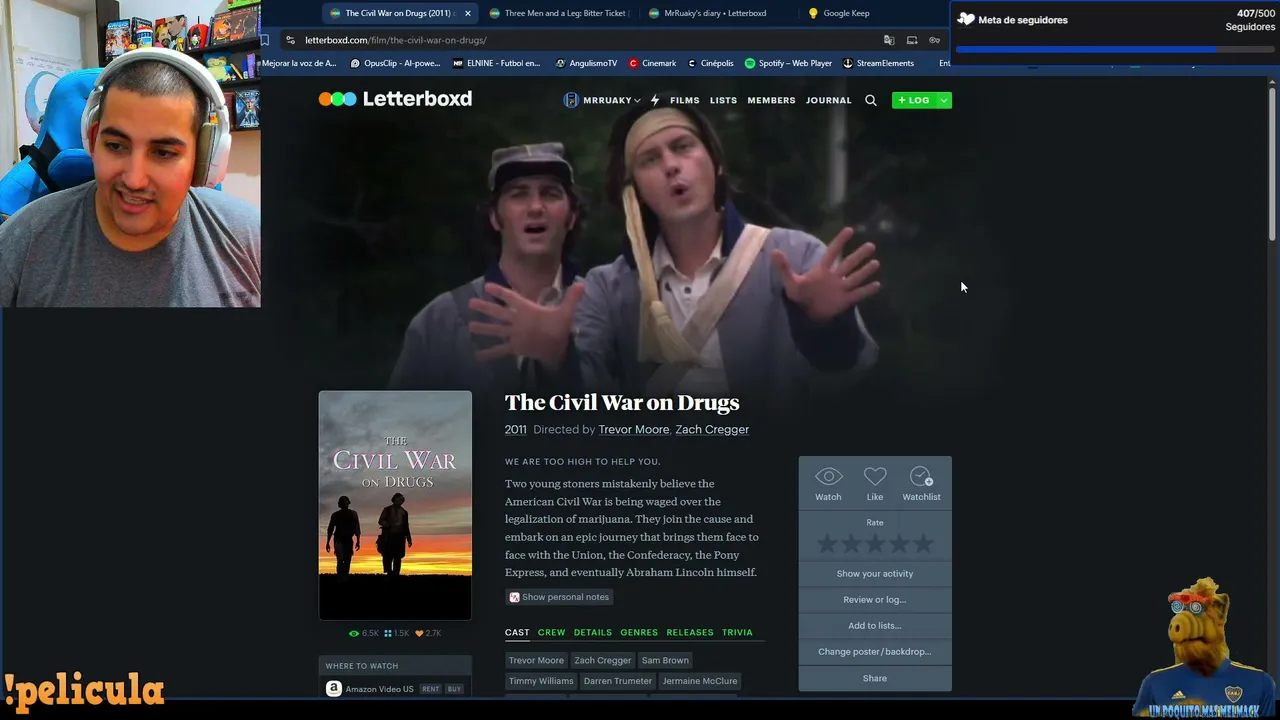Screen dimensions: 1280x720
Task: Switch to the Genres tab
Action: point(639,632)
